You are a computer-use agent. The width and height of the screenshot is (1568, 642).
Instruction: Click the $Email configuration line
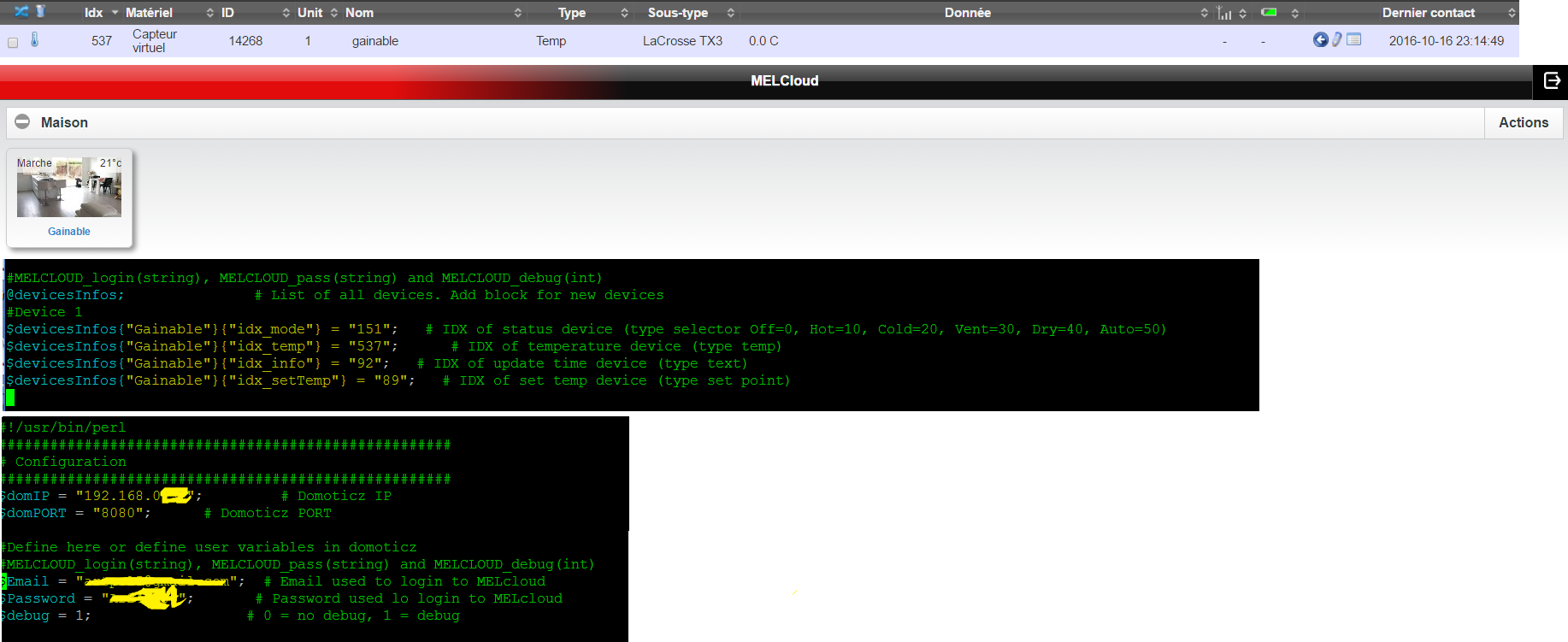click(x=273, y=581)
